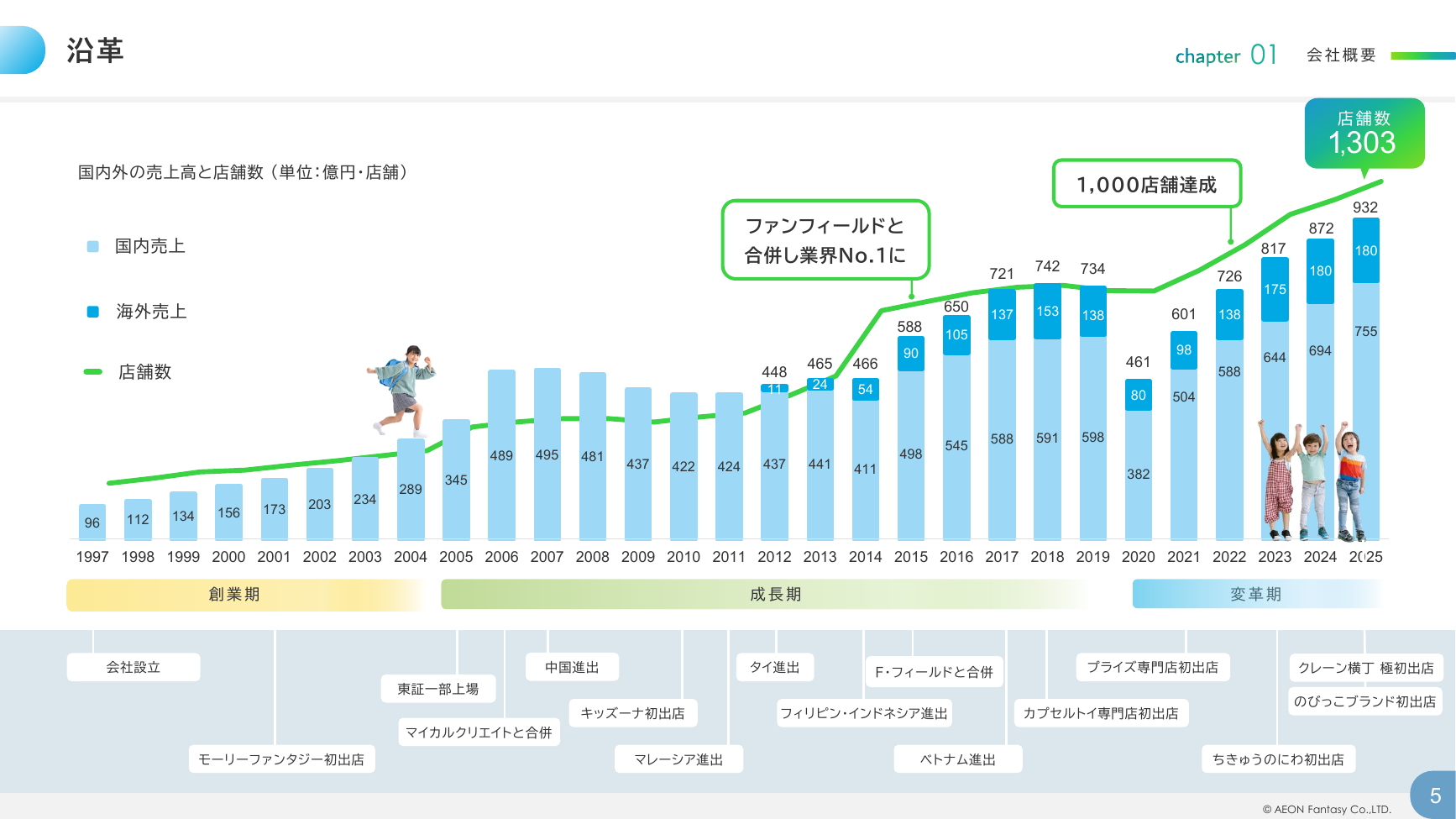This screenshot has width=1456, height=819.
Task: Click the overseas 90 segment in 2015
Action: [x=911, y=354]
